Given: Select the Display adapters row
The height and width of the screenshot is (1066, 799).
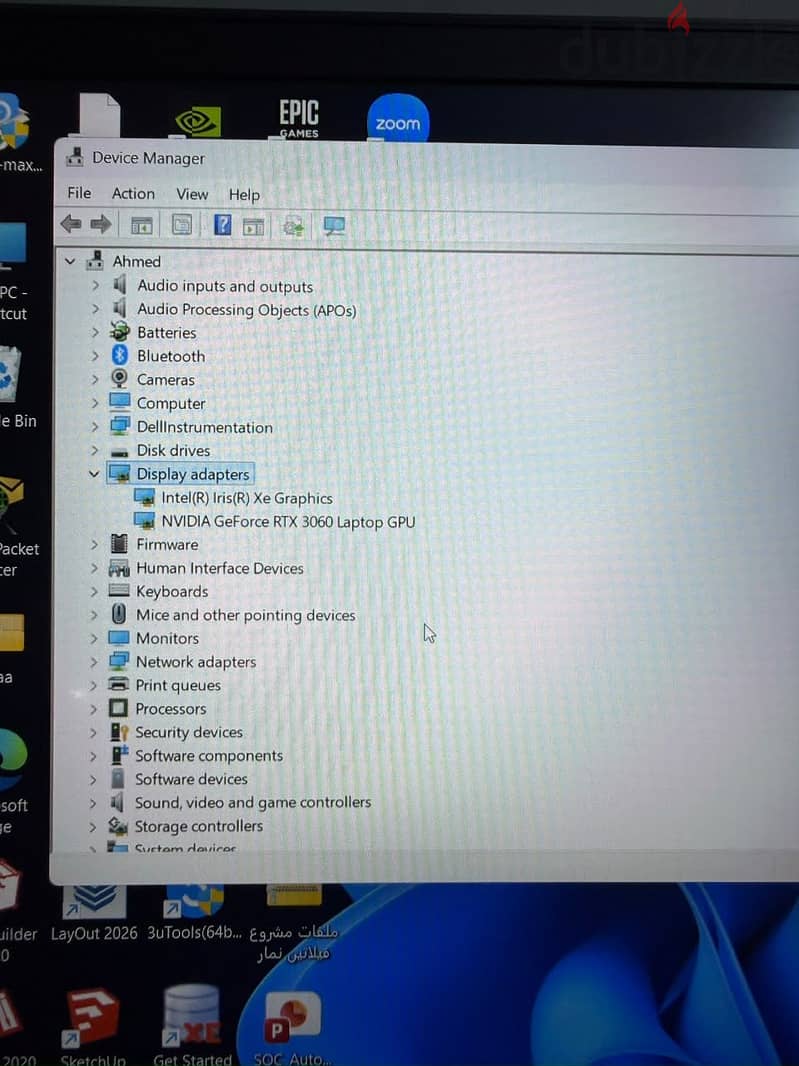Looking at the screenshot, I should click(x=180, y=474).
